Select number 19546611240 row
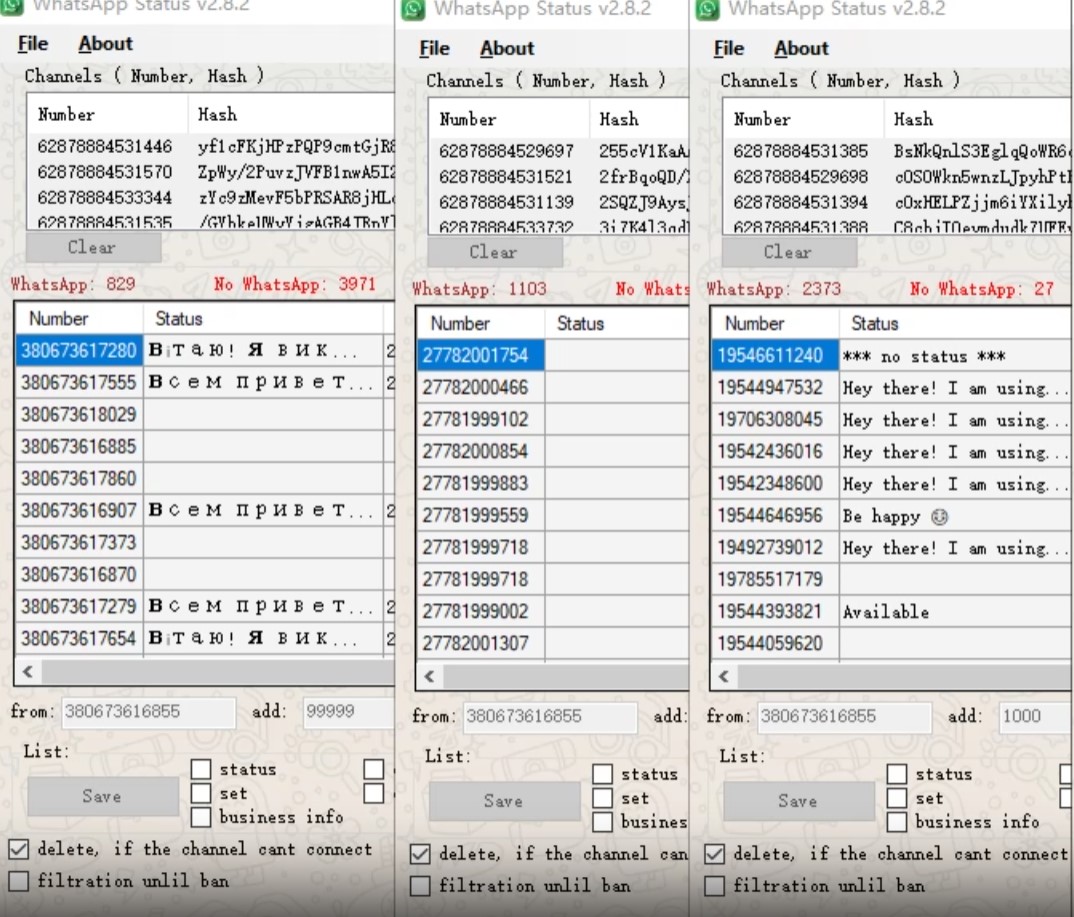The height and width of the screenshot is (917, 1074). [x=891, y=355]
